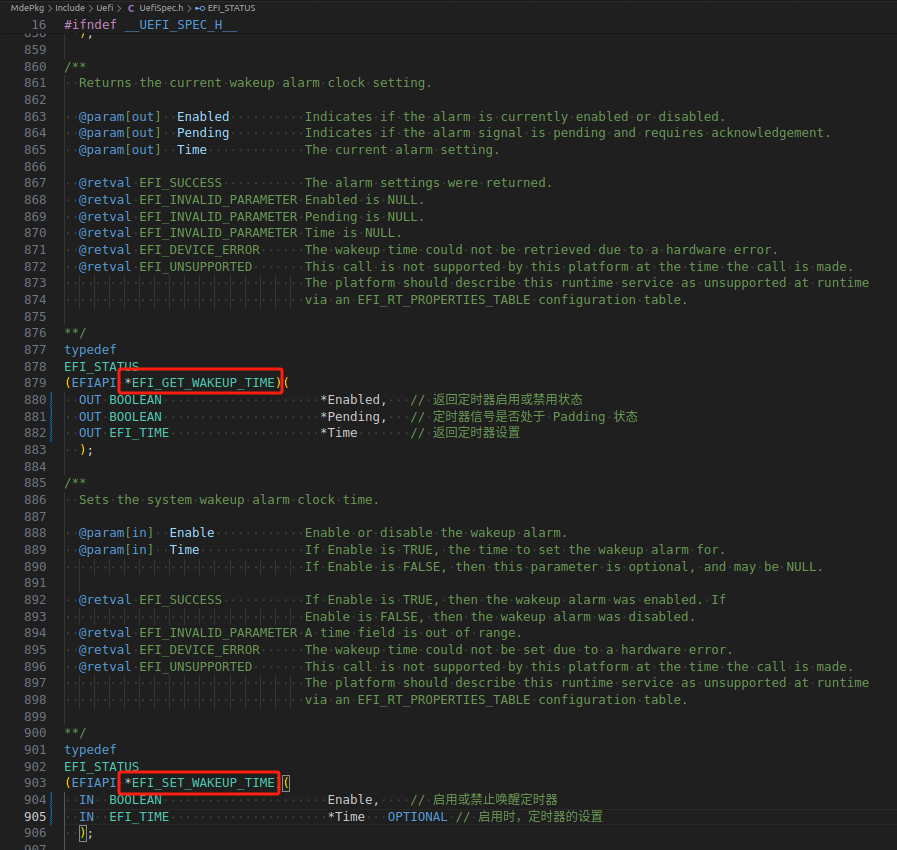Click the OPTIONAL keyword on line 905
The width and height of the screenshot is (897, 850).
(416, 816)
